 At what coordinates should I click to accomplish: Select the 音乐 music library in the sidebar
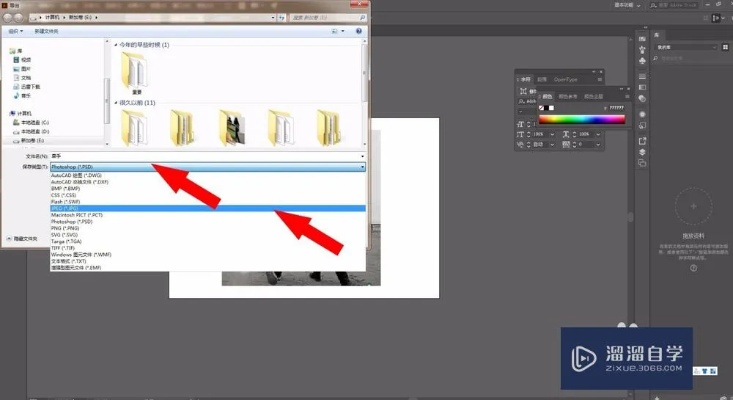[x=22, y=96]
